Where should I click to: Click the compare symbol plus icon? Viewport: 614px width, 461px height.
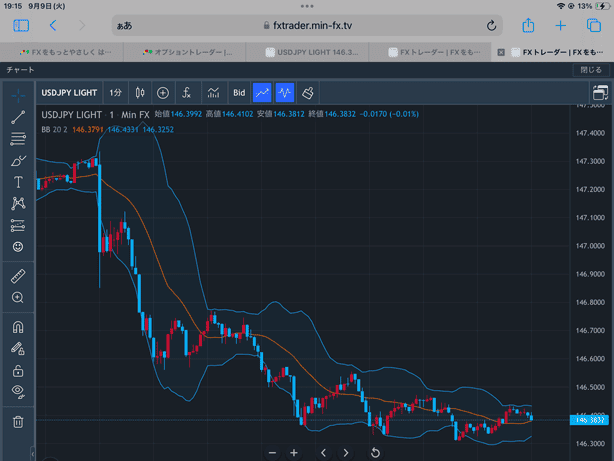point(163,92)
